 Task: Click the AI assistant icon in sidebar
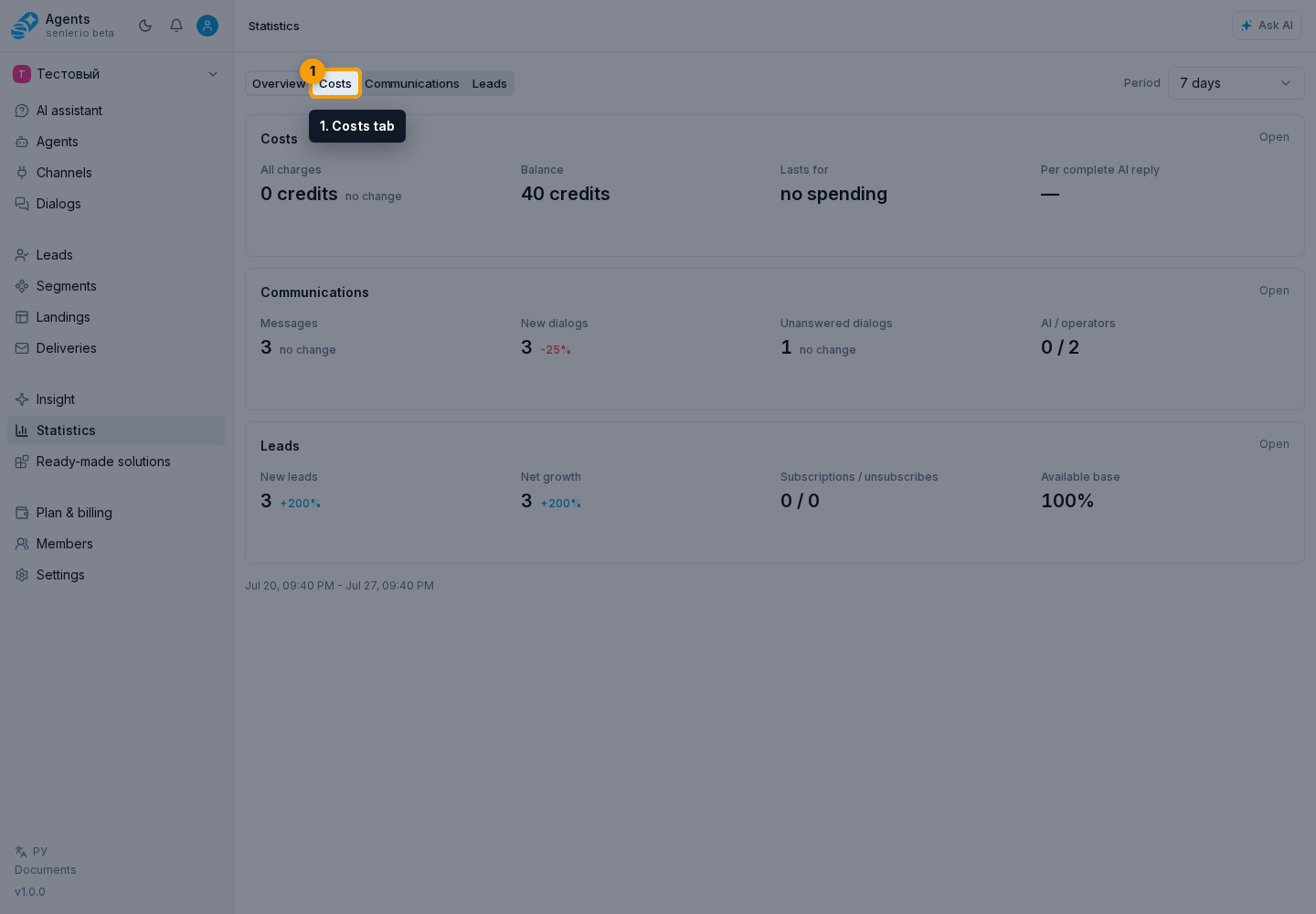point(22,111)
